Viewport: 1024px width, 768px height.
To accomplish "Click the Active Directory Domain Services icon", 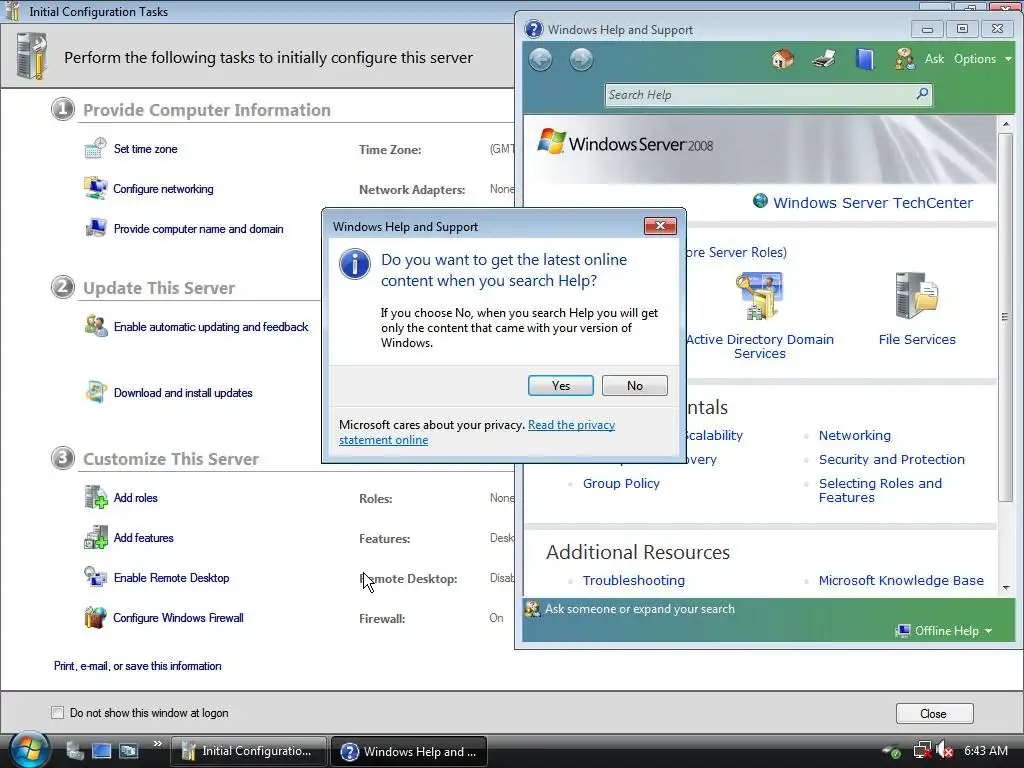I will click(x=759, y=296).
